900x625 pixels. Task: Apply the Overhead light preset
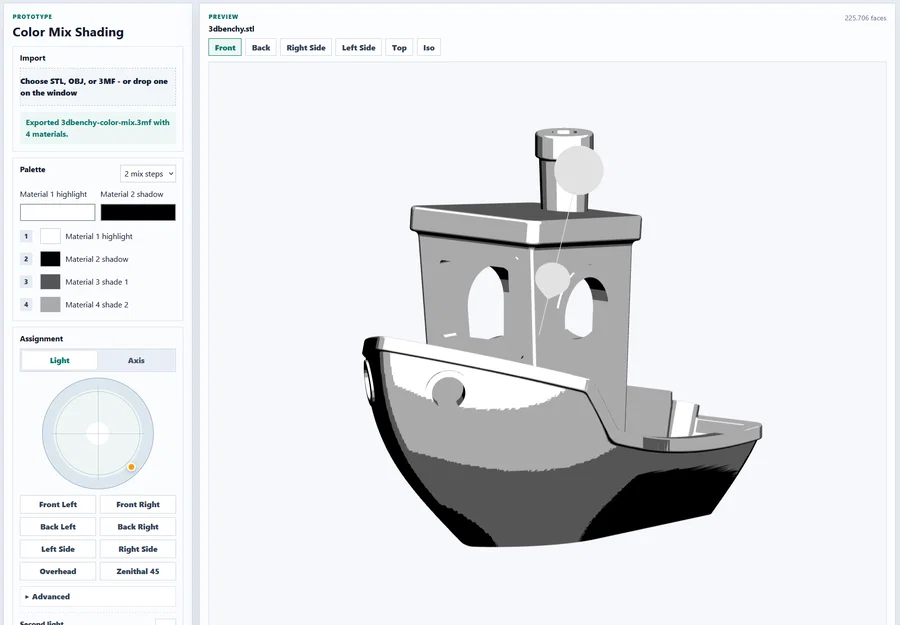[58, 572]
